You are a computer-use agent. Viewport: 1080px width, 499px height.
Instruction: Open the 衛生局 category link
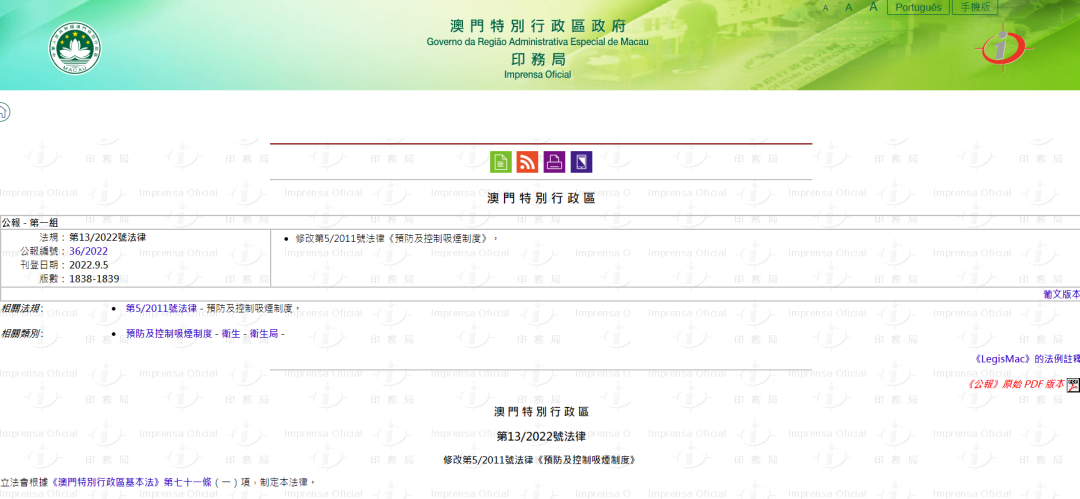click(264, 334)
